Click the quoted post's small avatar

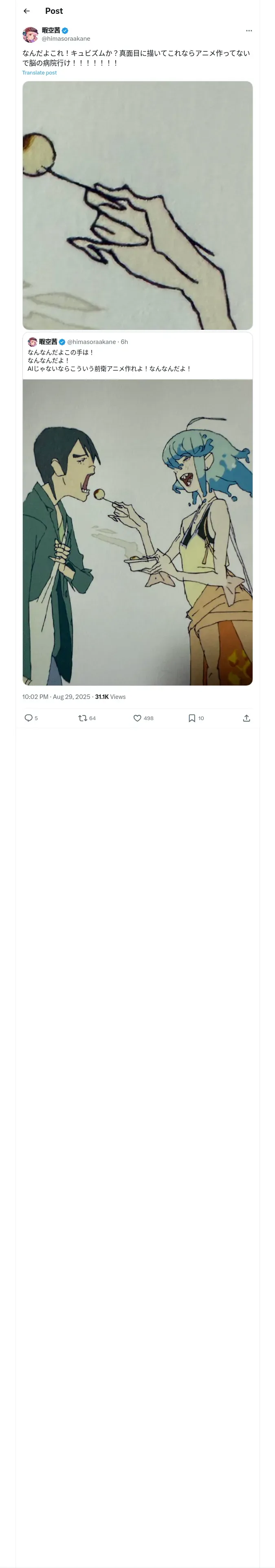[x=32, y=342]
